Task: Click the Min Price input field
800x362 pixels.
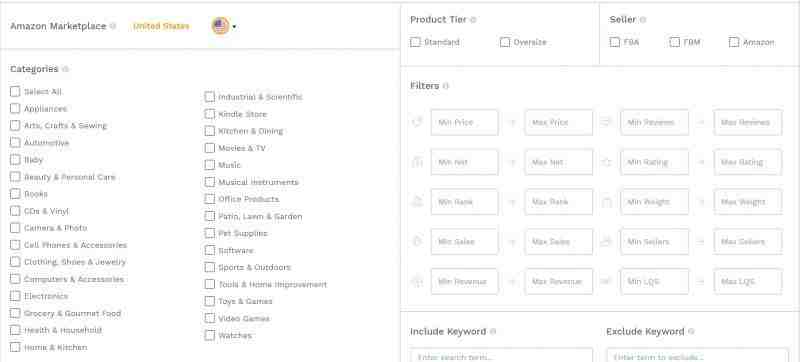Action: 464,122
